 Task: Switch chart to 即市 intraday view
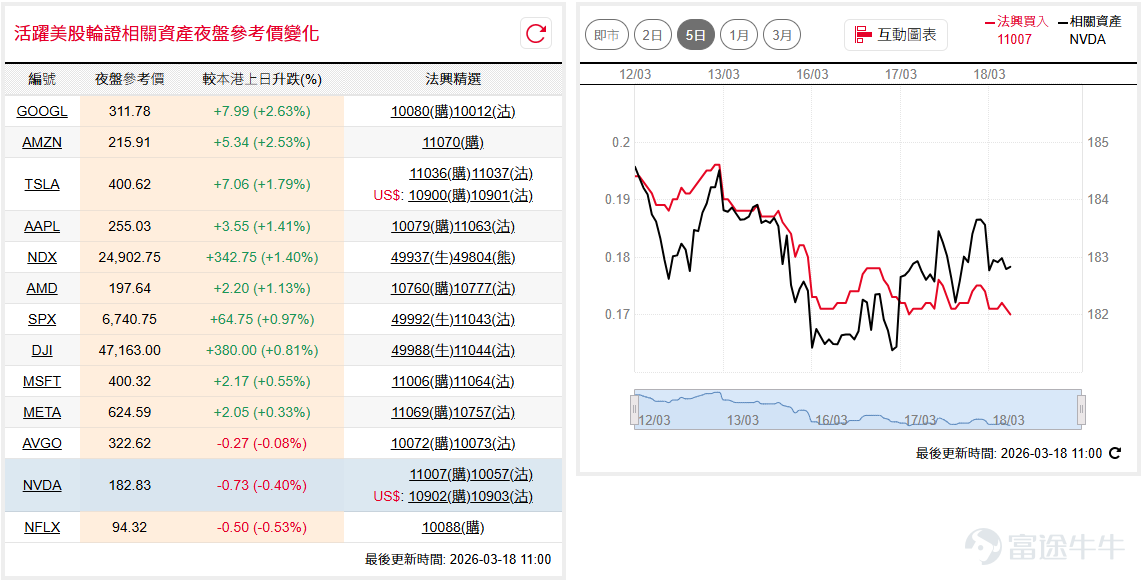[607, 35]
